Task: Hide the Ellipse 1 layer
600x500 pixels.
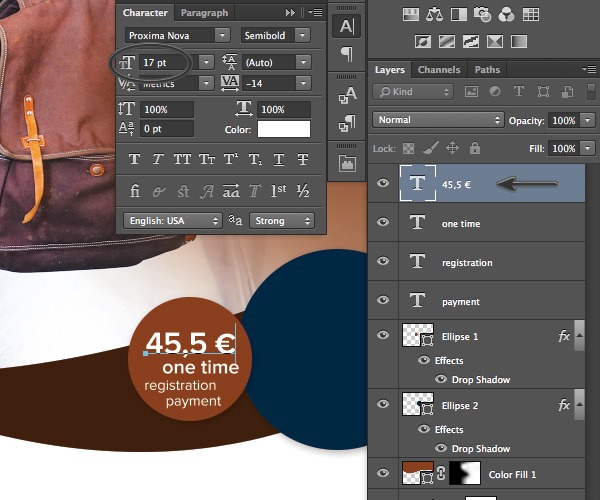Action: coord(383,336)
